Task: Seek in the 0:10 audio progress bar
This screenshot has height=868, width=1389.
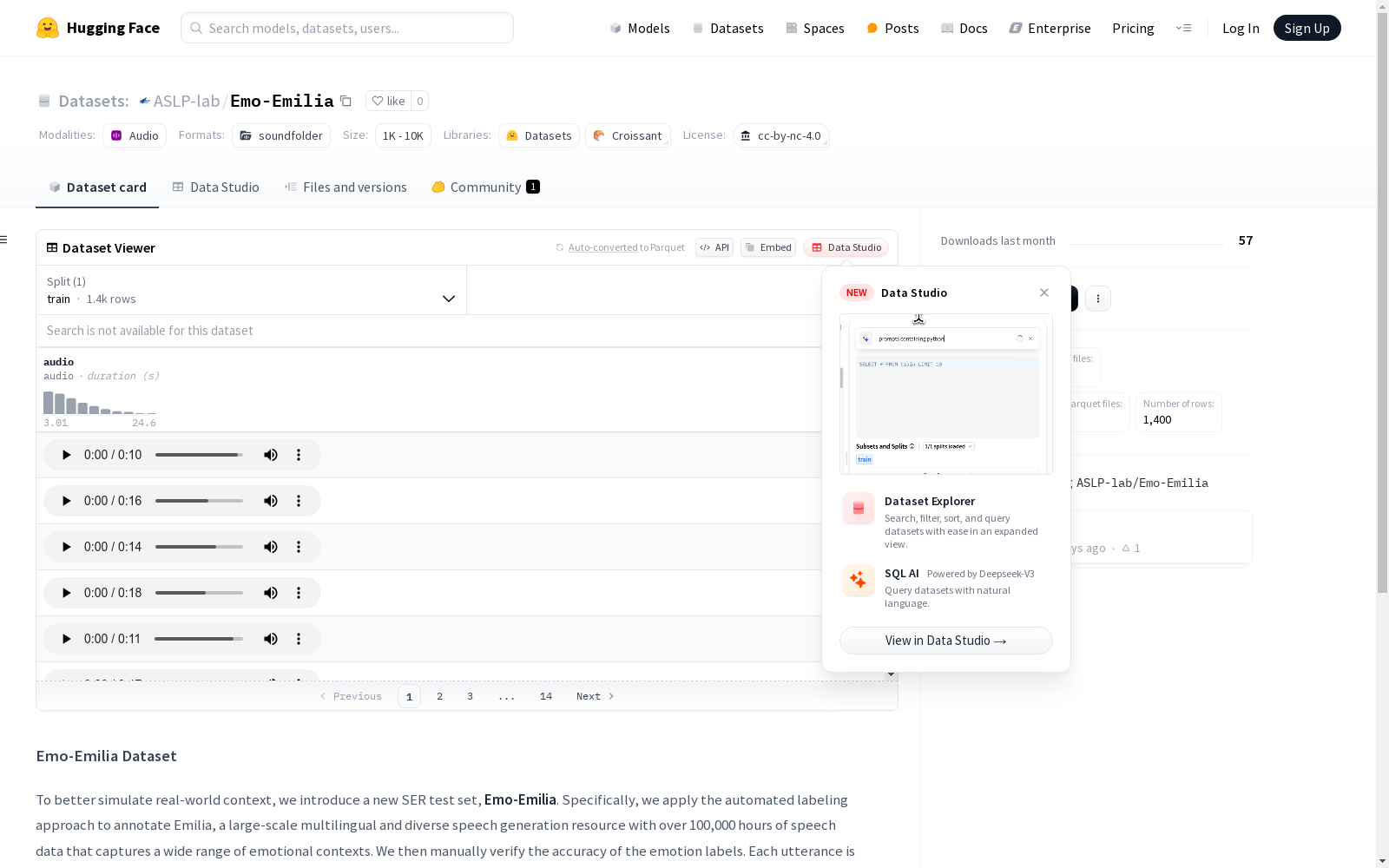Action: [199, 455]
